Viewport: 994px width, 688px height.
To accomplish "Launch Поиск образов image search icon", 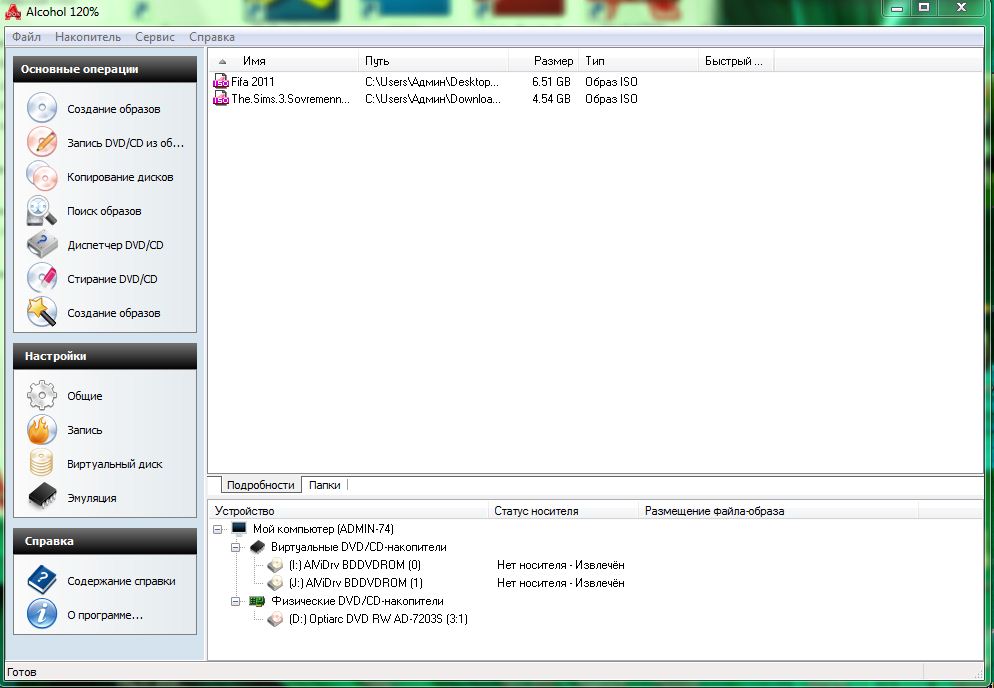I will (42, 210).
